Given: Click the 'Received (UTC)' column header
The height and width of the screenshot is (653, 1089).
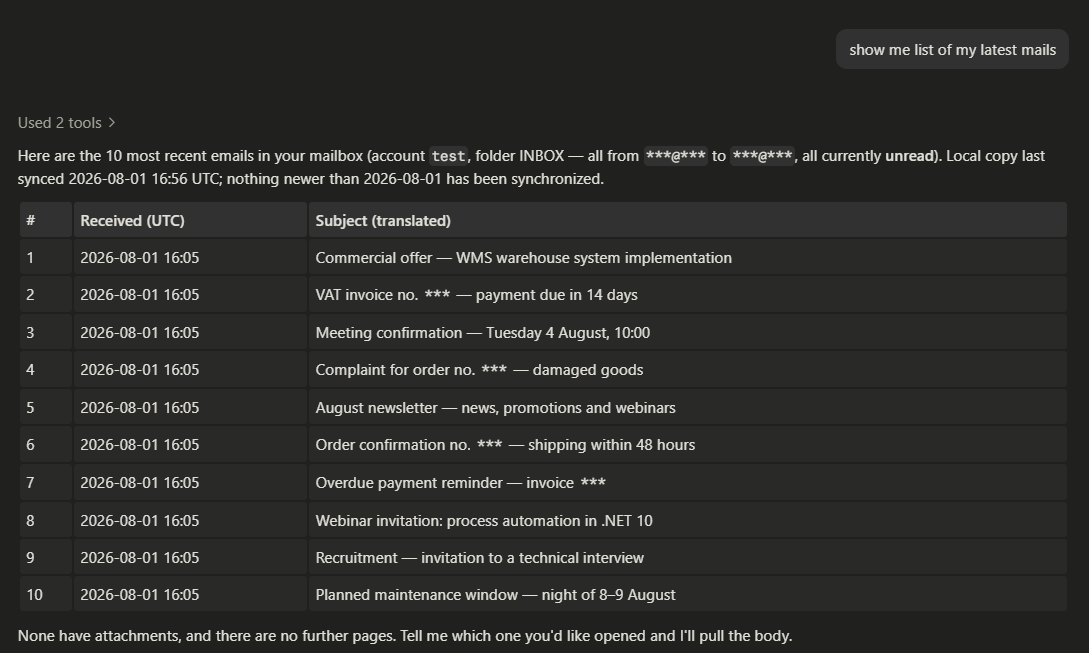Looking at the screenshot, I should tap(190, 220).
